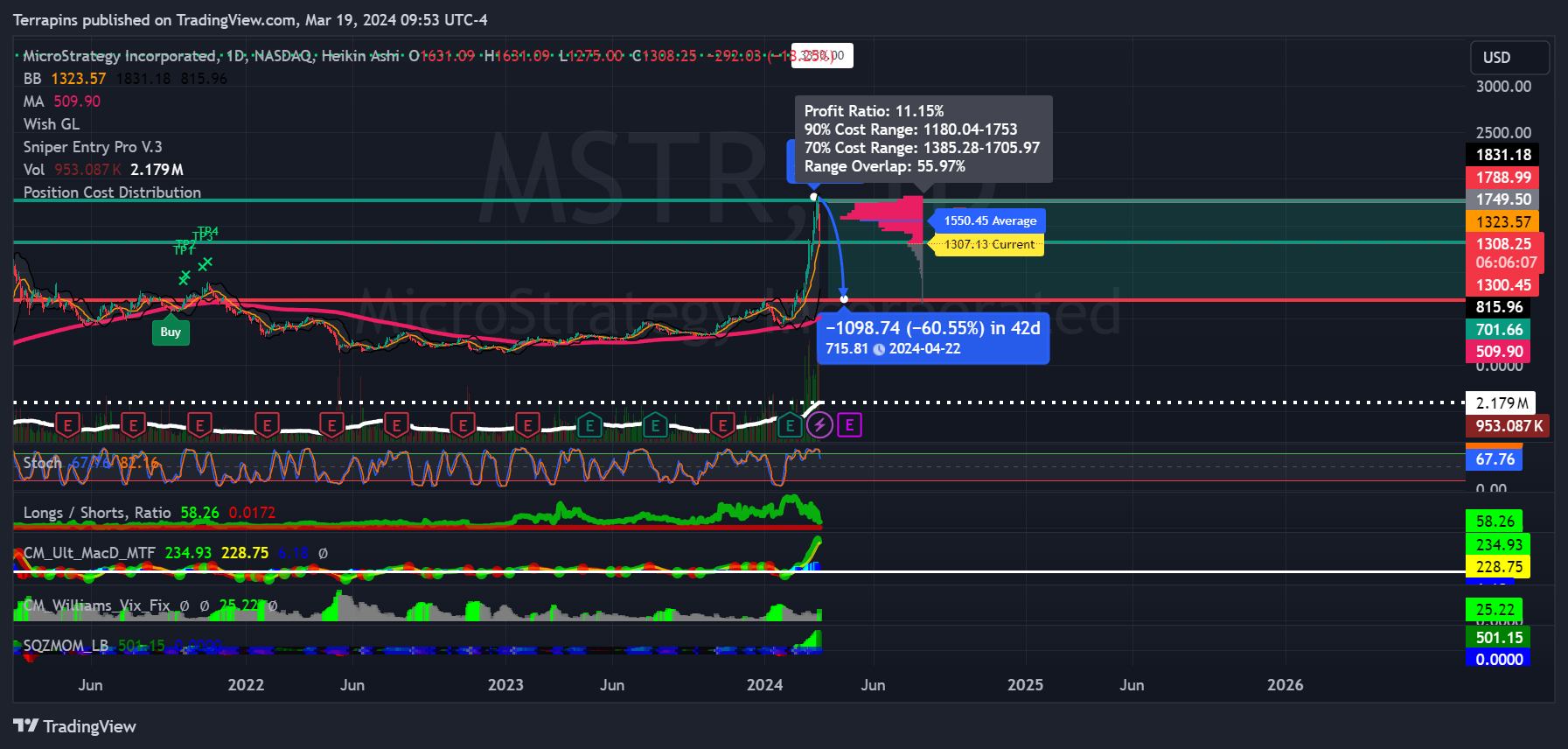The image size is (1568, 749).
Task: Click the CM_Williams_Vix_Fix indicator label
Action: pos(96,605)
